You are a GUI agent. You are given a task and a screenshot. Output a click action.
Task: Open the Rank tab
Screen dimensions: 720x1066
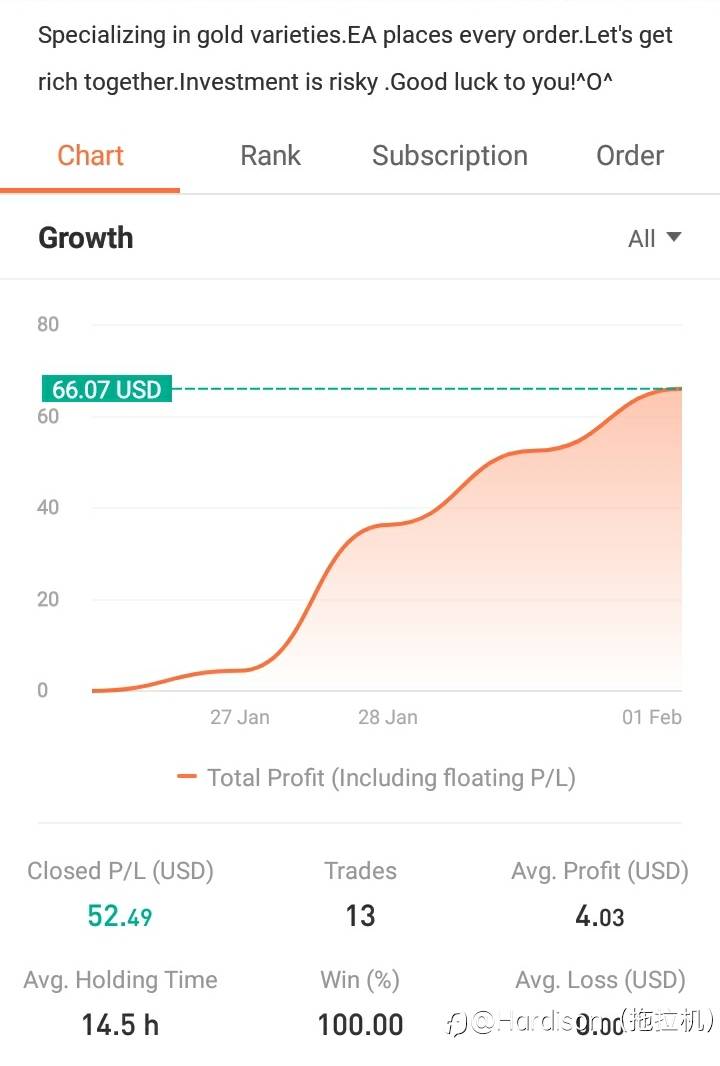pyautogui.click(x=270, y=156)
